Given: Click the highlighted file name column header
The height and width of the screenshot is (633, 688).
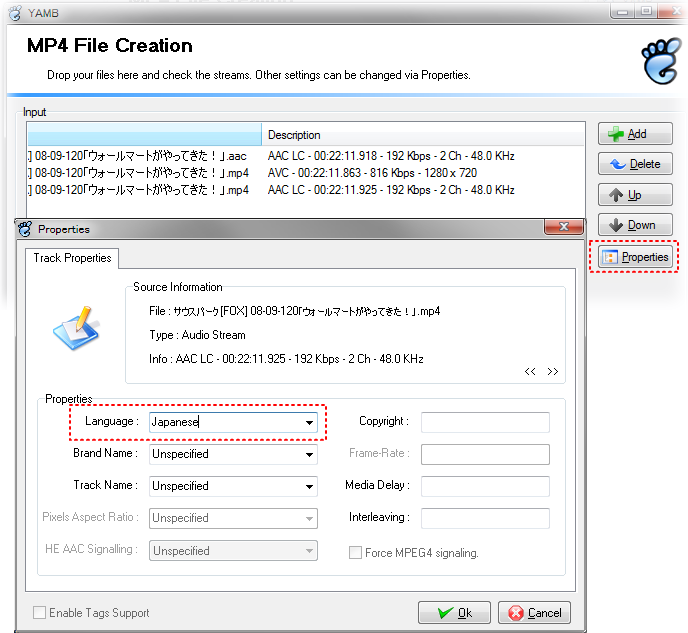Looking at the screenshot, I should tap(144, 135).
